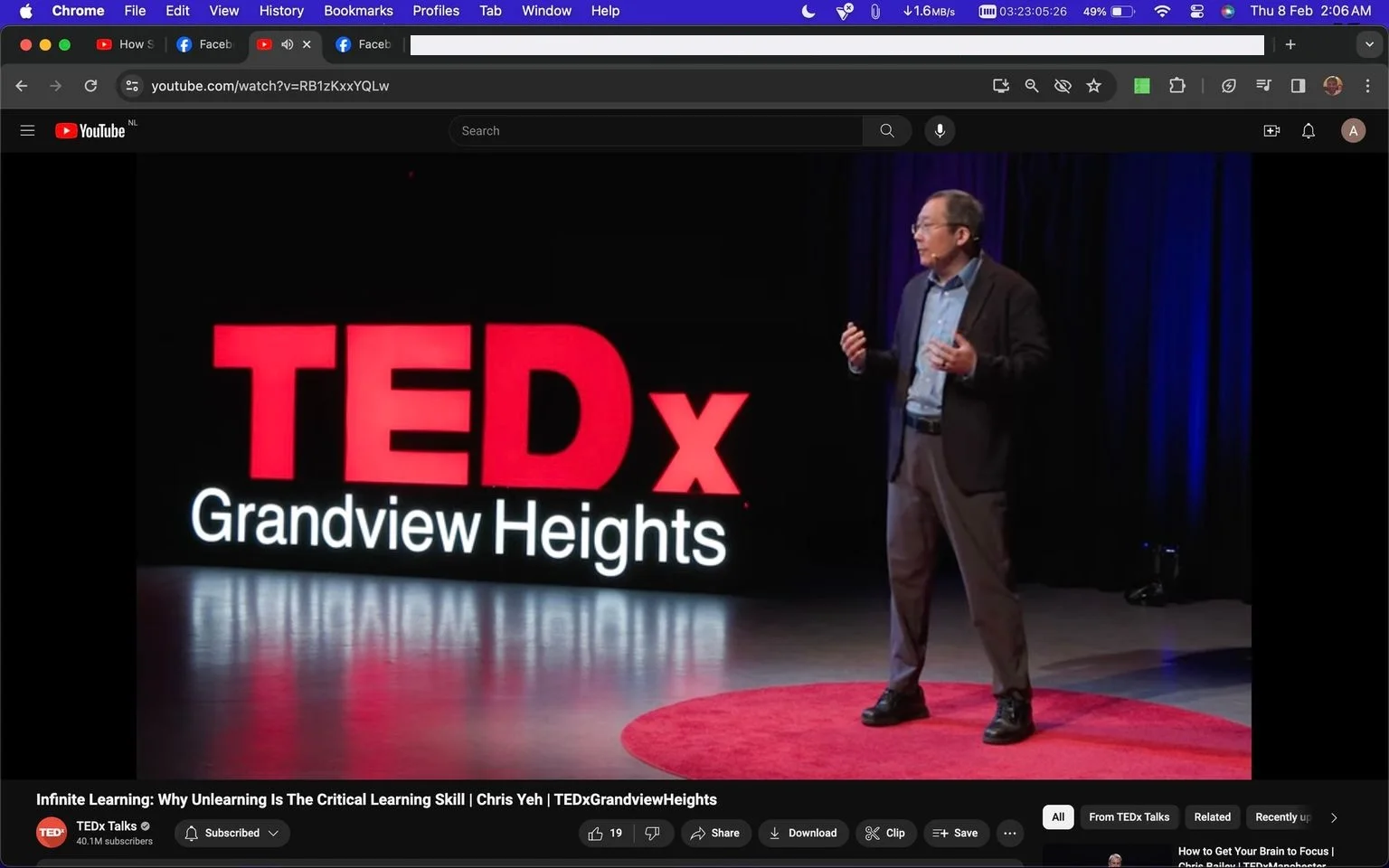Dislike the video with thumbs down

tap(653, 833)
